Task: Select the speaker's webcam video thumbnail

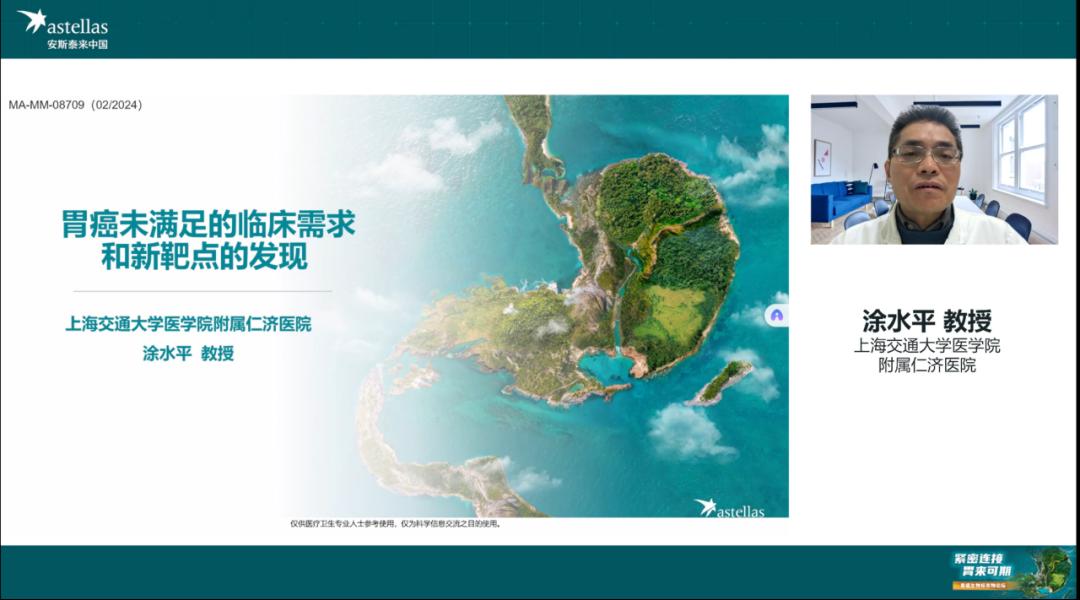Action: [933, 169]
